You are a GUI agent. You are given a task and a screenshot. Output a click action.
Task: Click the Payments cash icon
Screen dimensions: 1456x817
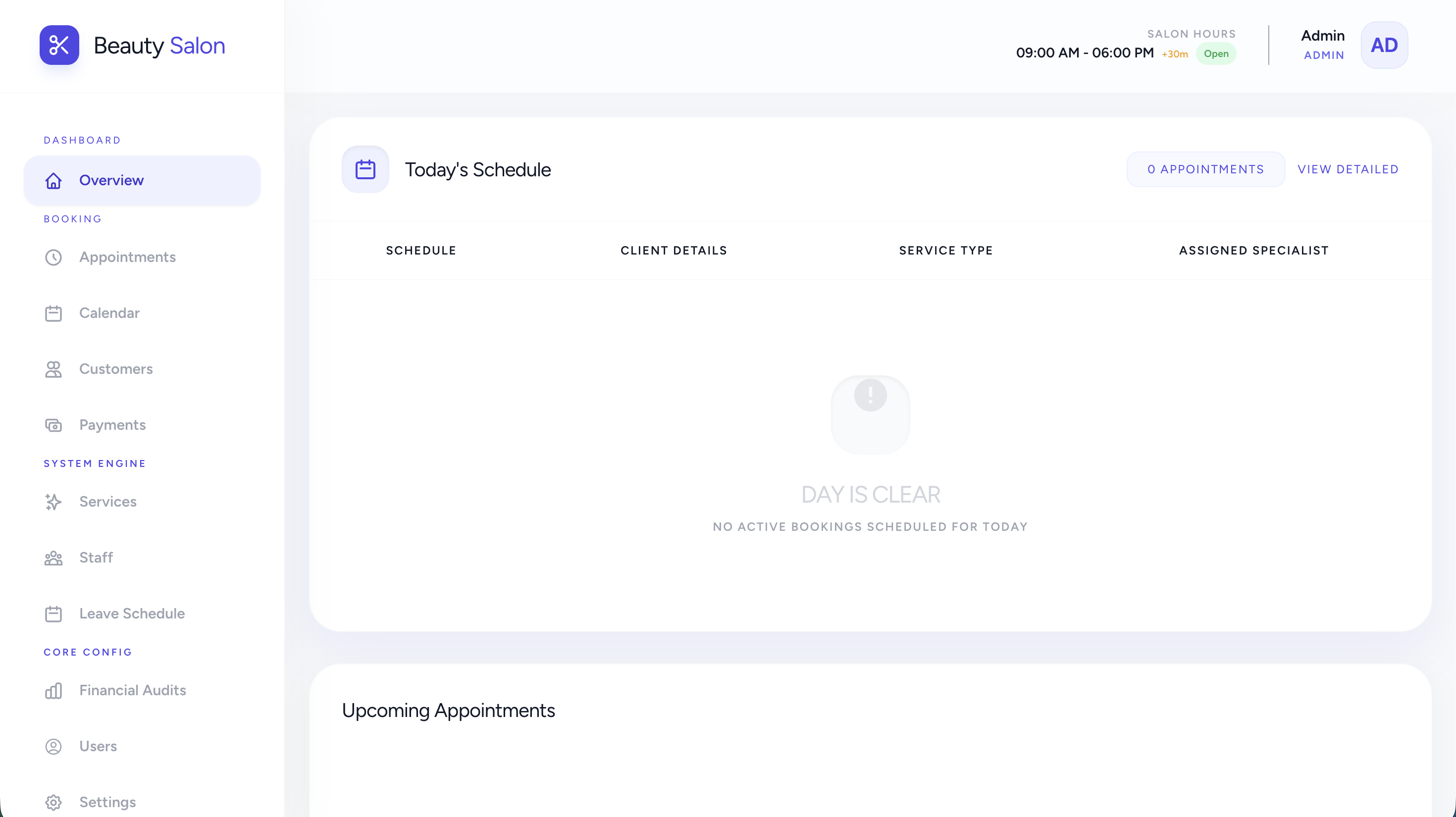[53, 425]
